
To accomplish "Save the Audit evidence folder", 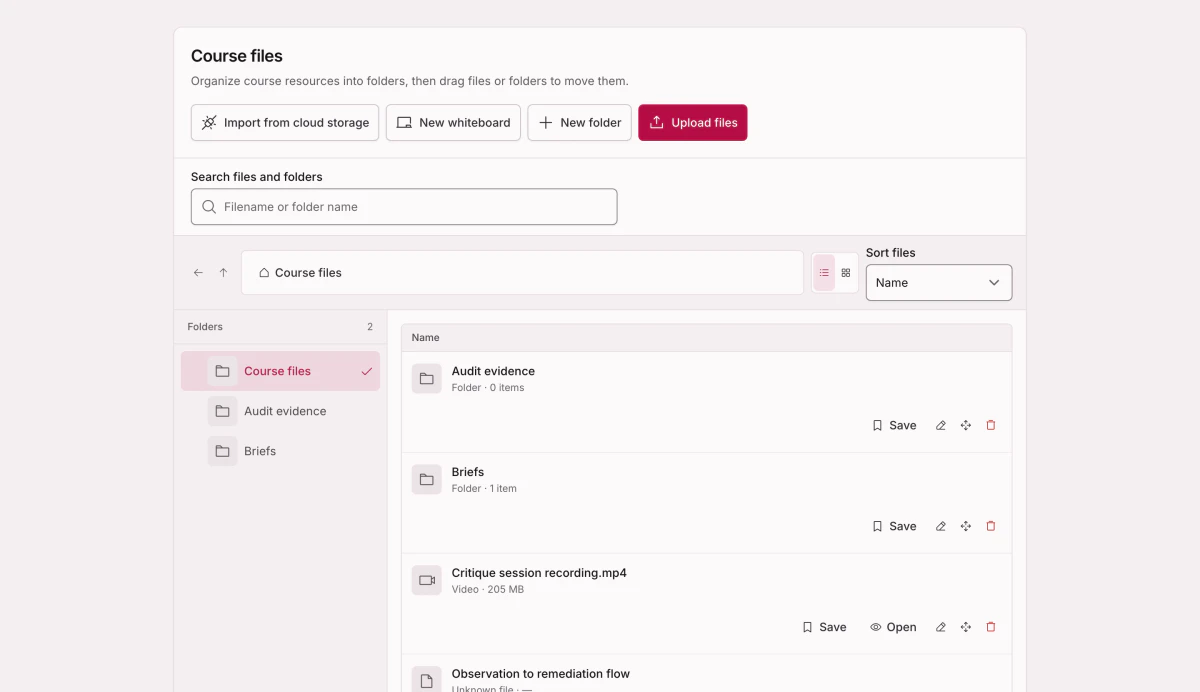I will coord(894,425).
